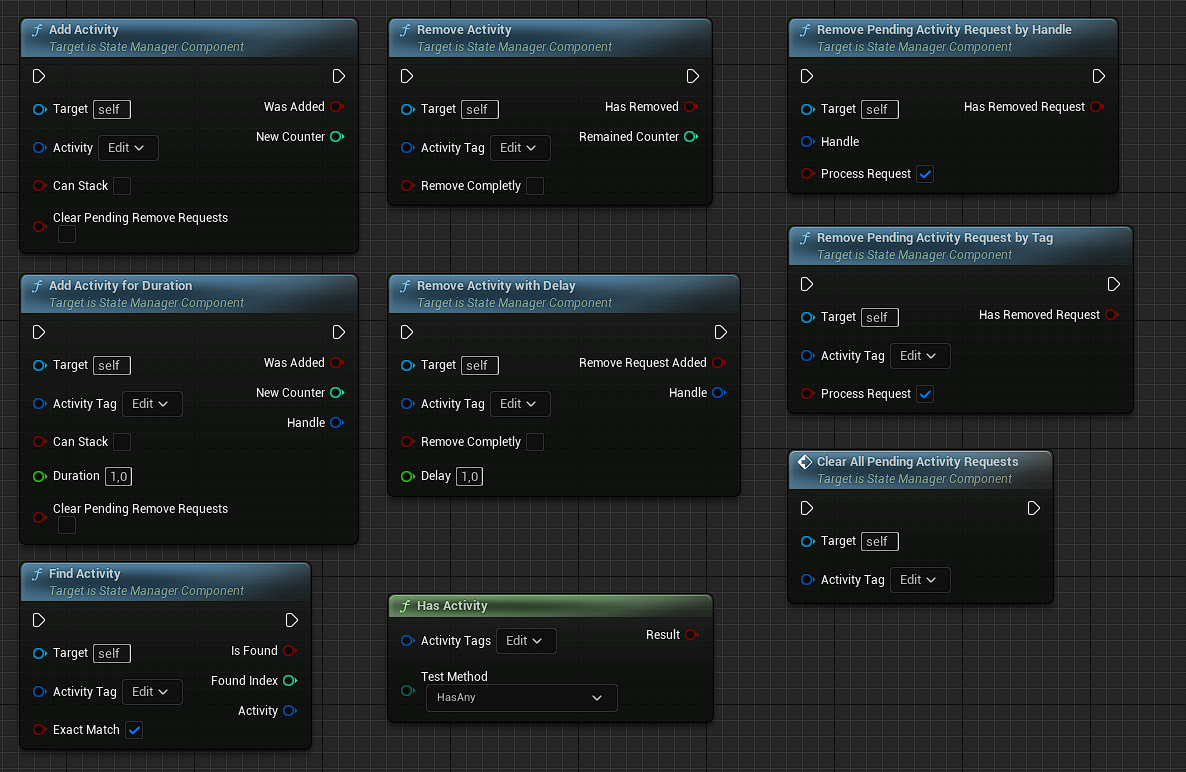1186x772 pixels.
Task: Click the Handle input pin on Remove Pending Activity Request by Handle
Action: (808, 142)
